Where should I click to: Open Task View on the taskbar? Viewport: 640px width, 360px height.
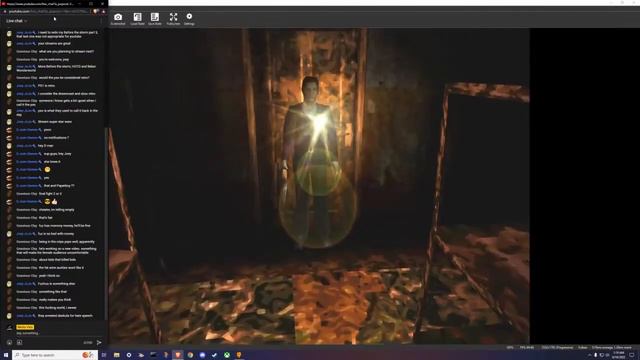[x=104, y=355]
